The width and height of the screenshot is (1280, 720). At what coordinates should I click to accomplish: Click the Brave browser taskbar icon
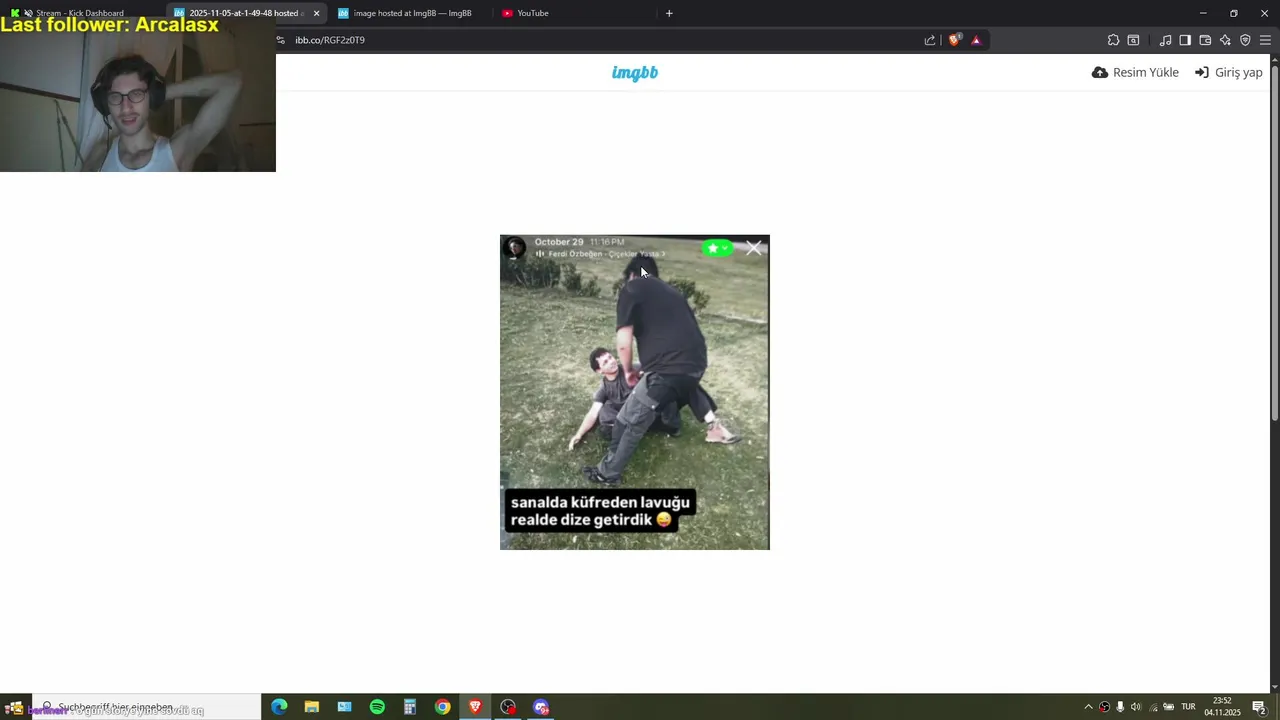tap(475, 707)
